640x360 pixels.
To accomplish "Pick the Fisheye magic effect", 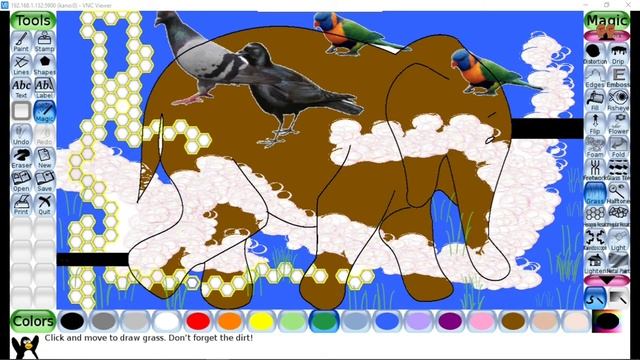I will [618, 100].
